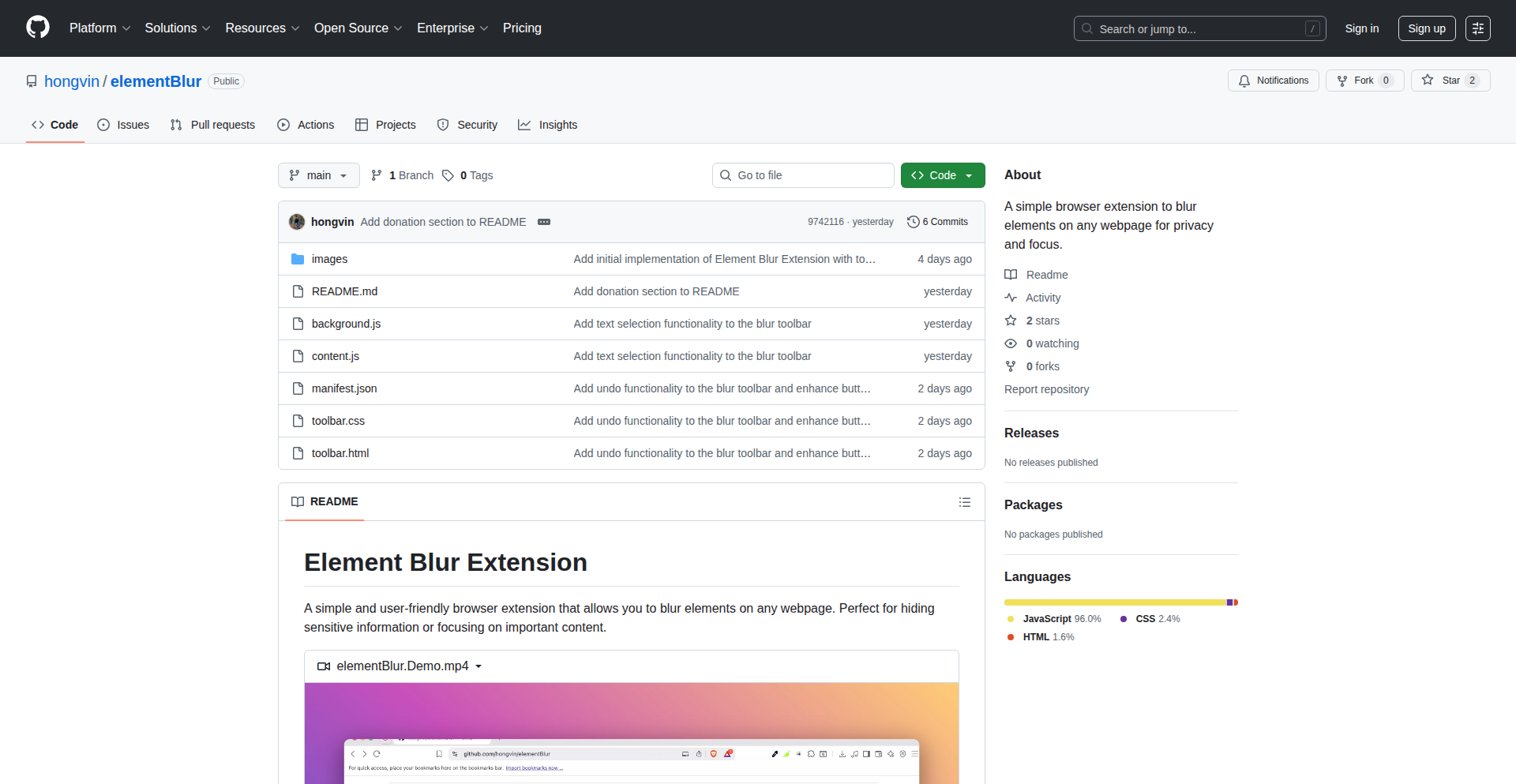Switch to the Issues tab
This screenshot has height=784, width=1516.
coord(123,125)
